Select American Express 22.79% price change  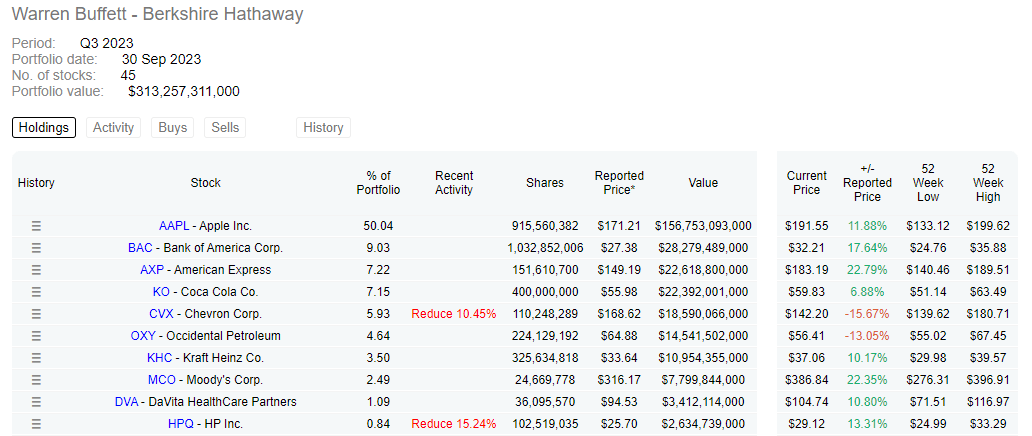(x=867, y=270)
